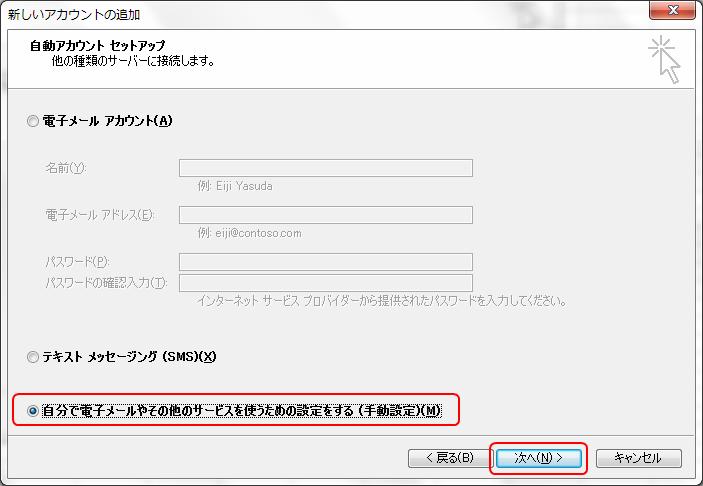The image size is (703, 486).
Task: Click the 例: Eiji Yasuda hint text
Action: [235, 186]
